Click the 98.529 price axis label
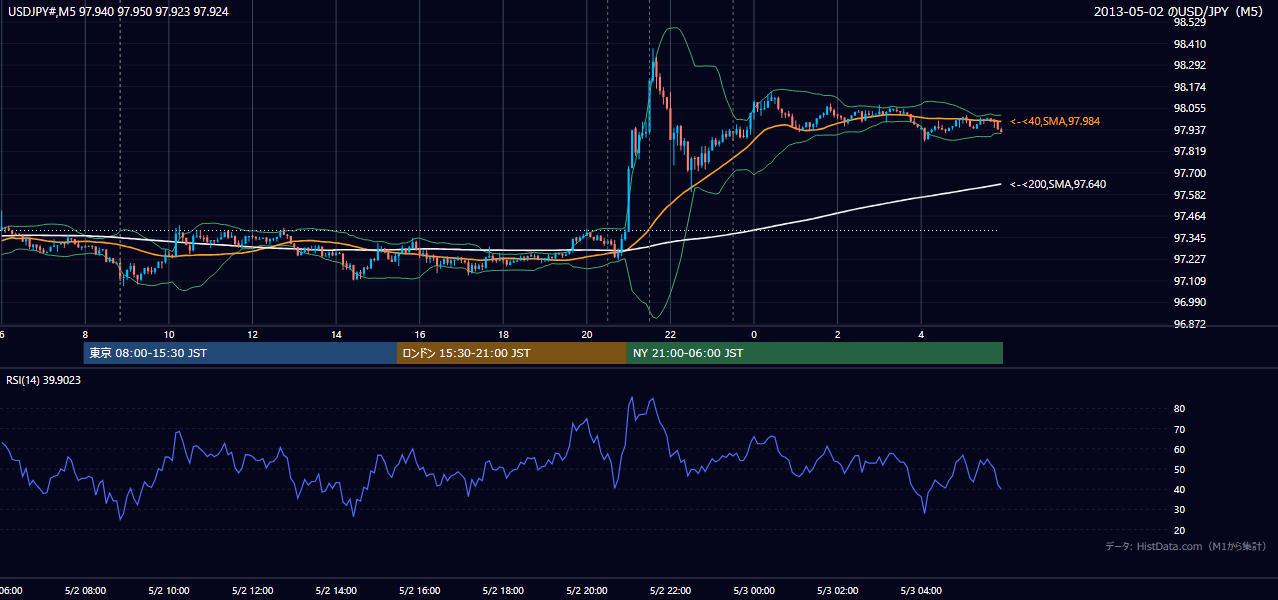1278x600 pixels. 1190,22
